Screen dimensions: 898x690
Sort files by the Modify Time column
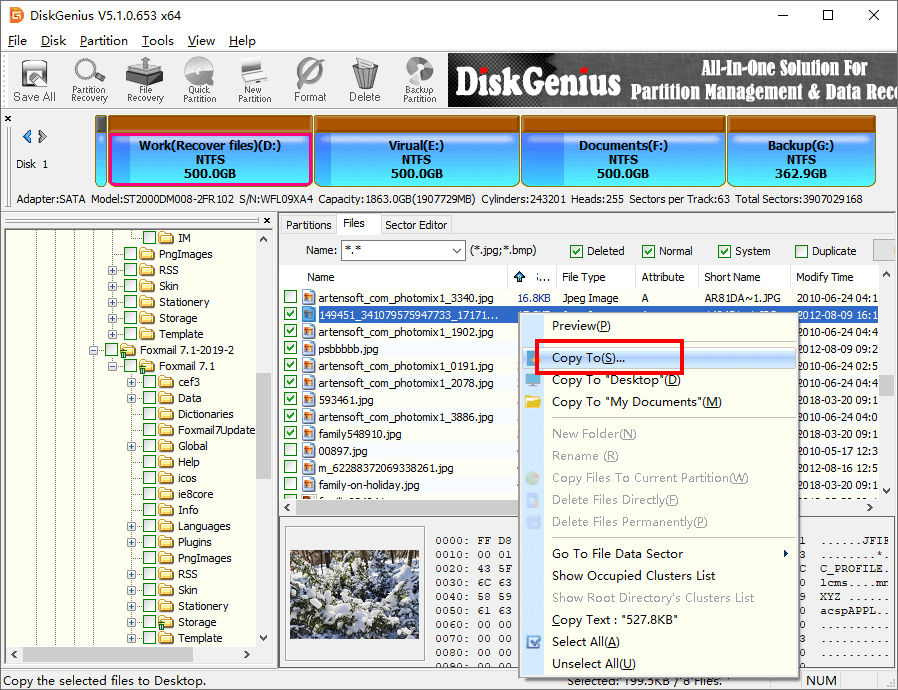coord(834,277)
